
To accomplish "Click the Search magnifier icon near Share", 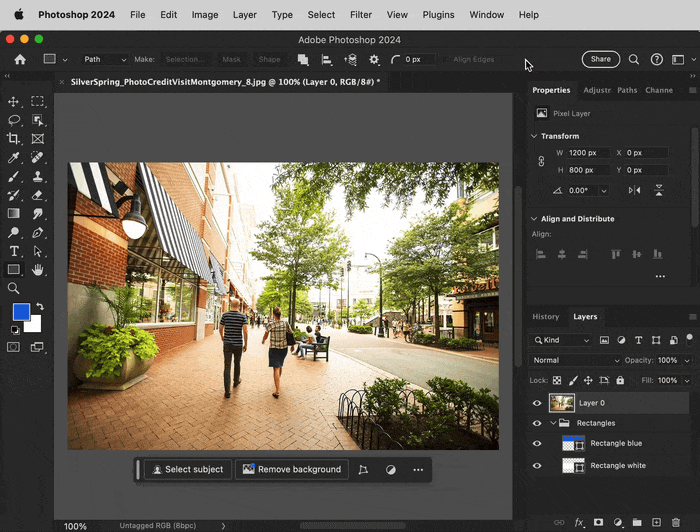I will coord(634,60).
